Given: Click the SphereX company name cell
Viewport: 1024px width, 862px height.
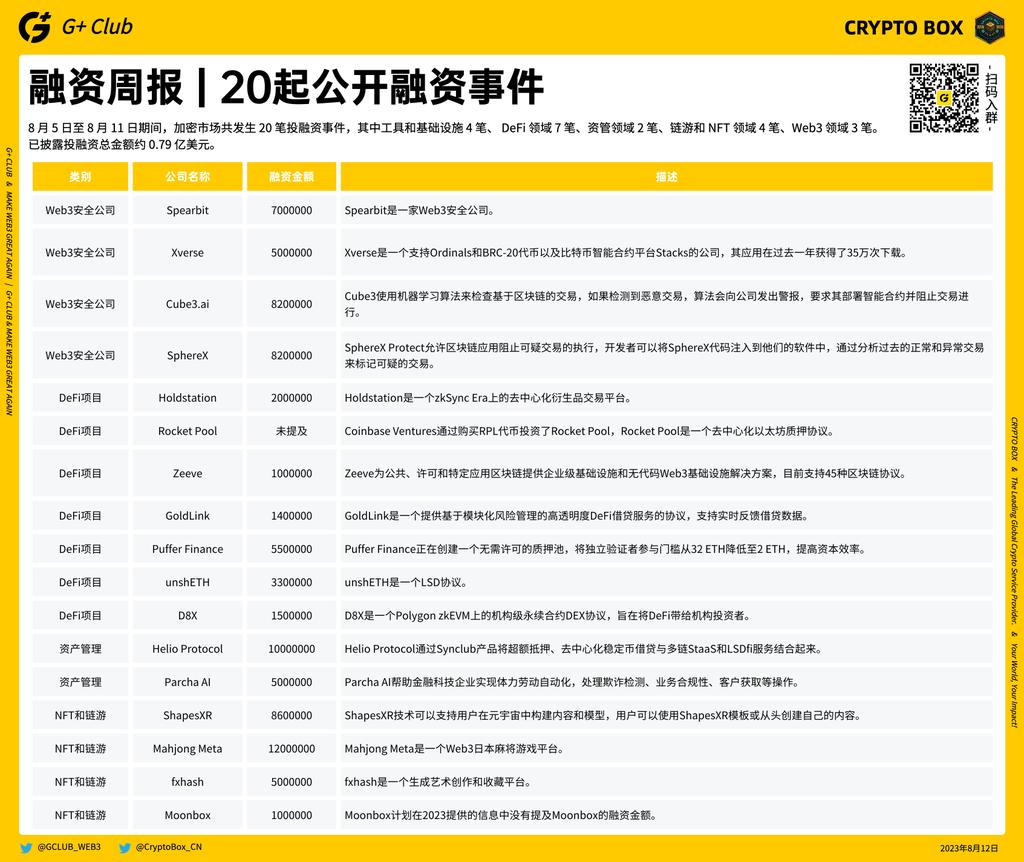Looking at the screenshot, I should click(x=187, y=355).
